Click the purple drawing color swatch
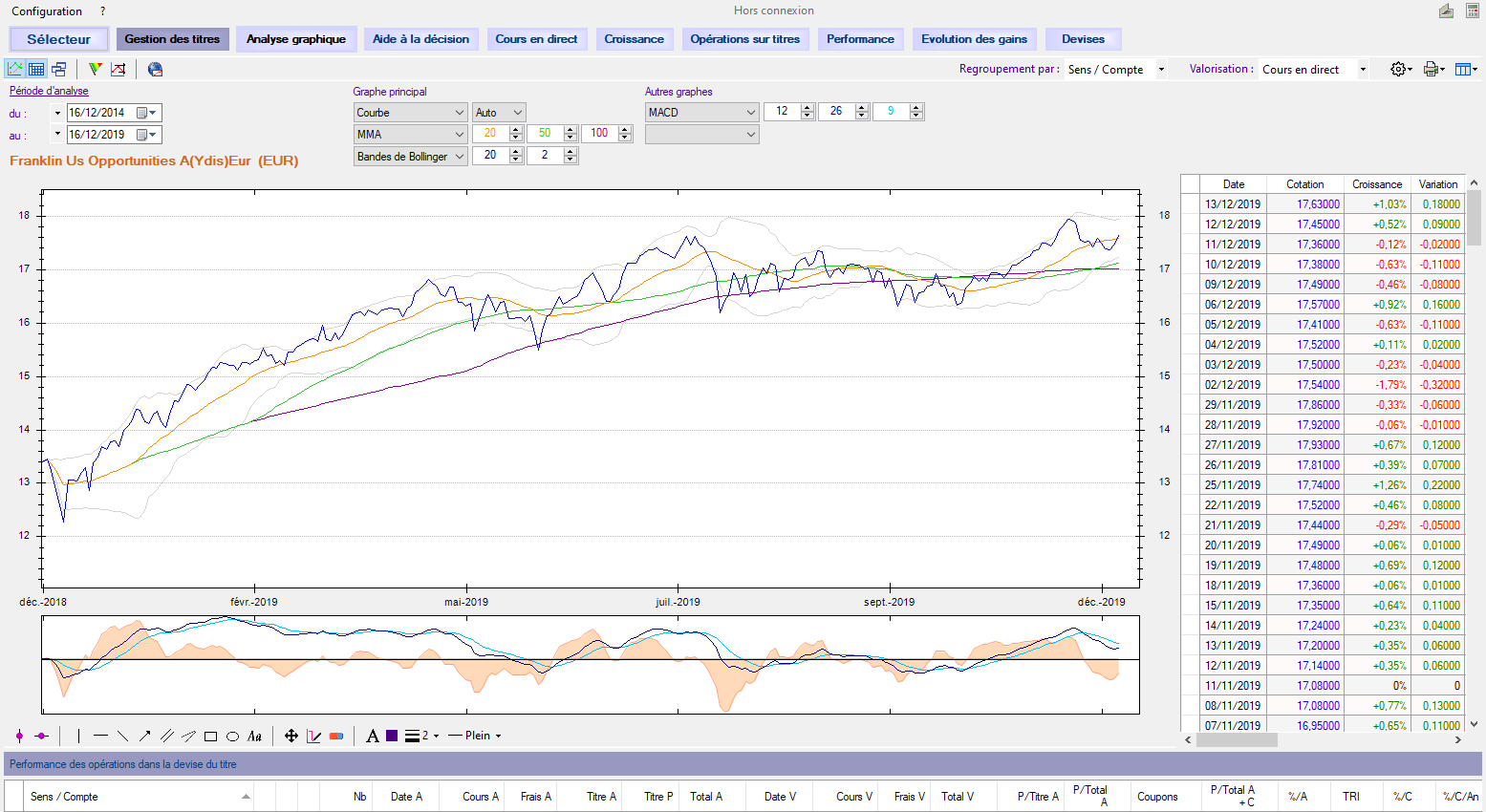 coord(392,736)
